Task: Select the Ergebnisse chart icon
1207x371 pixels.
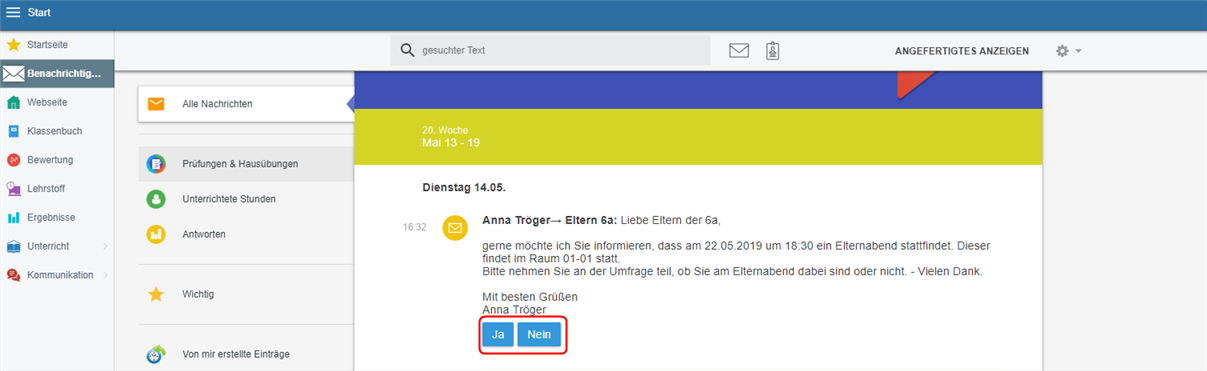Action: coord(13,217)
